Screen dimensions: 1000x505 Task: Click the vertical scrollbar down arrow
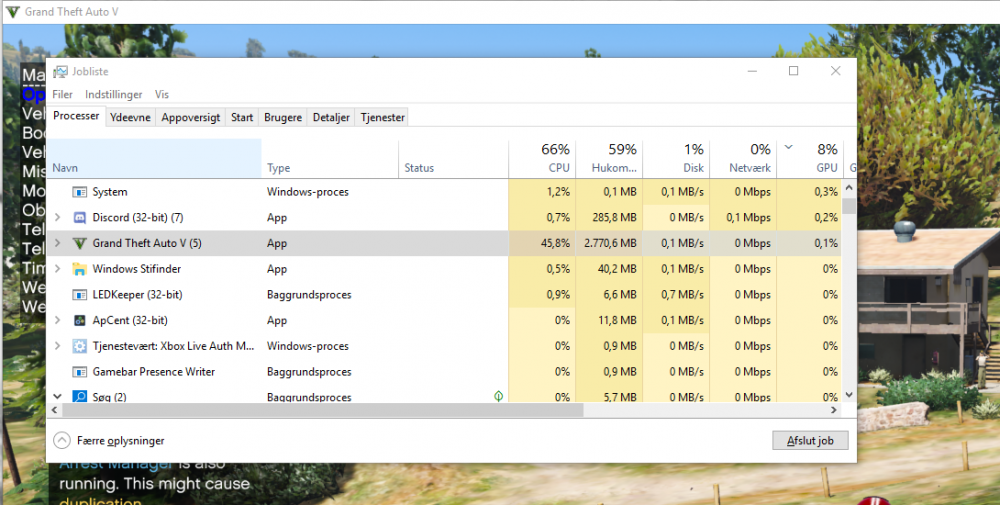coord(849,395)
